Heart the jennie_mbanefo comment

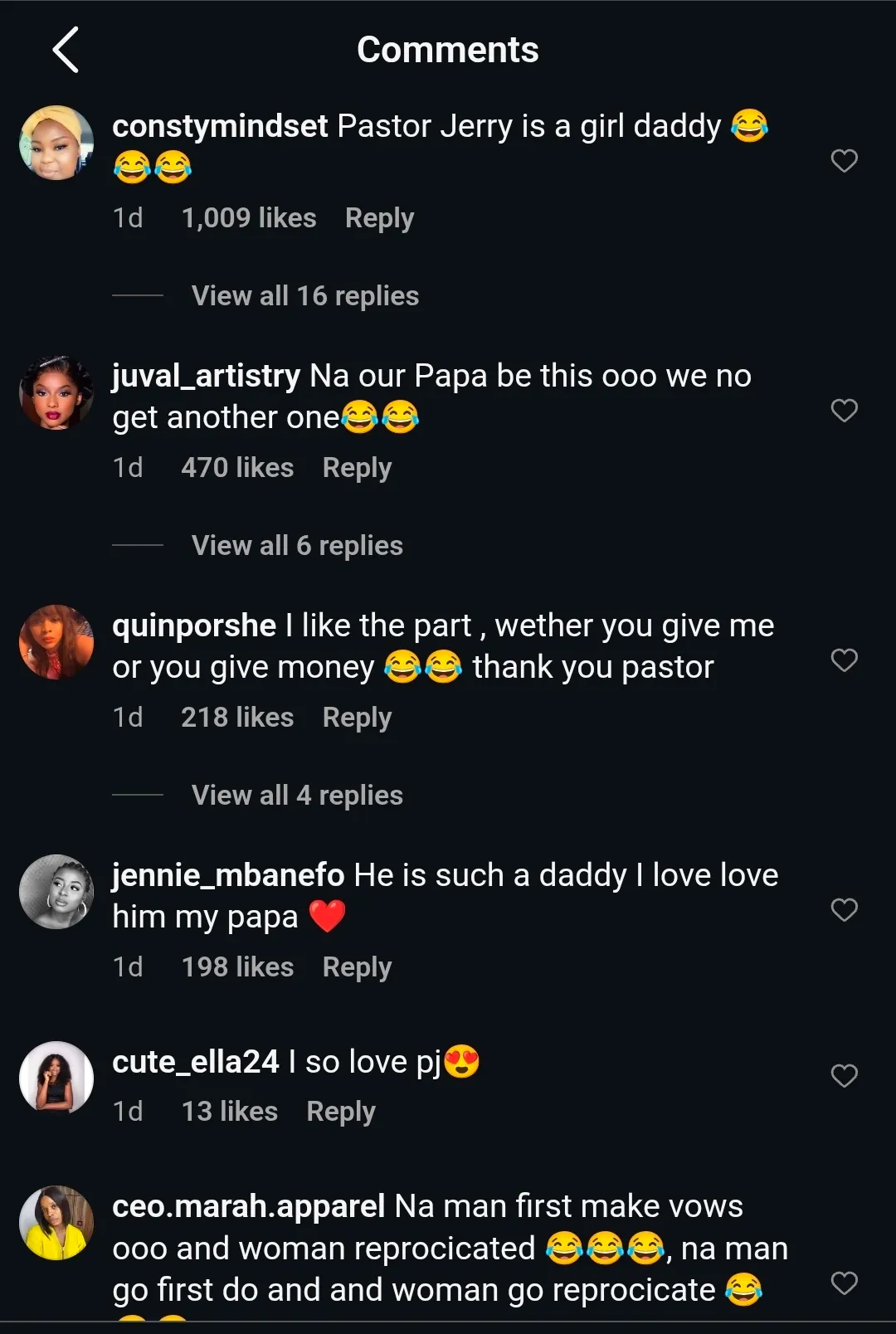[844, 909]
